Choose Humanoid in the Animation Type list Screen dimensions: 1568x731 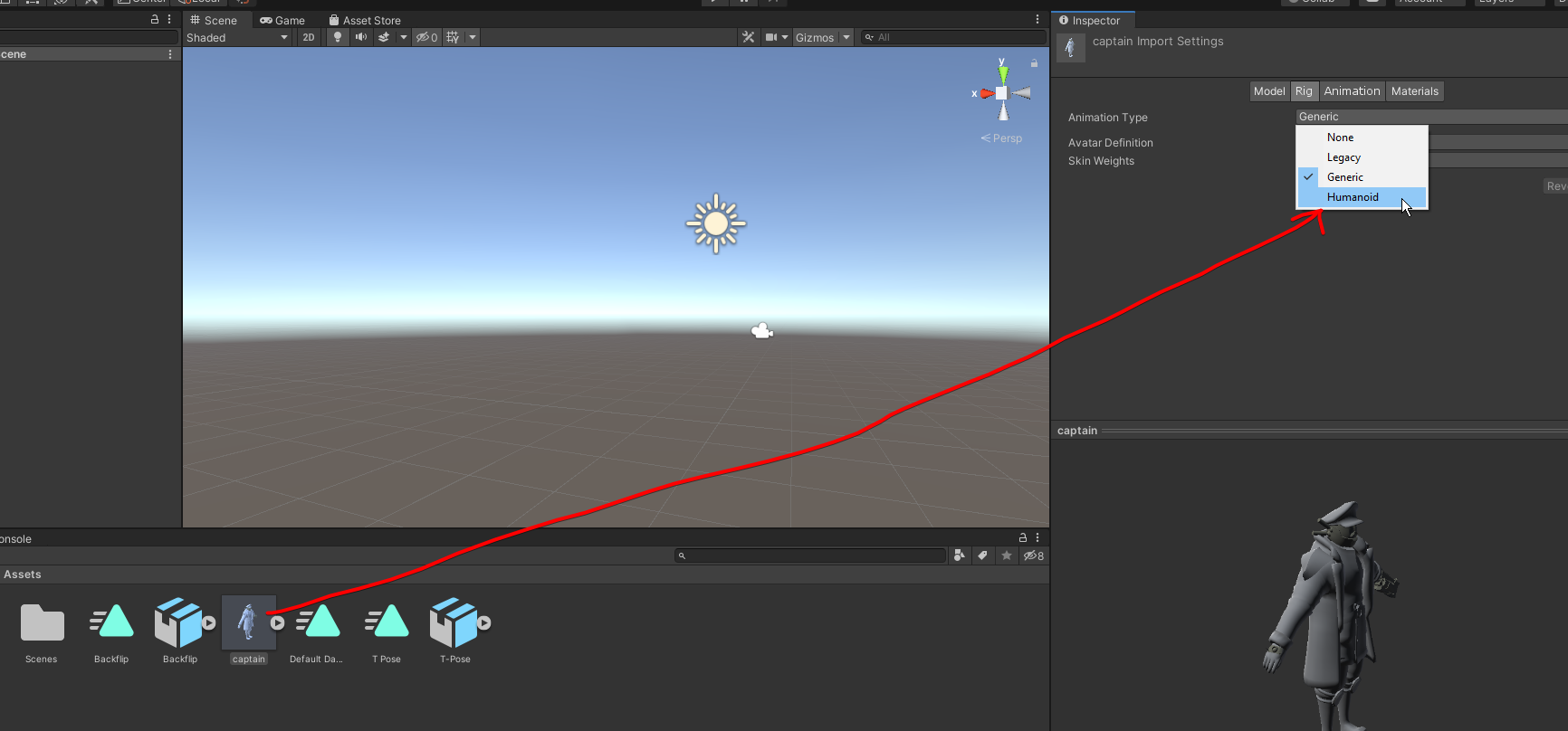(1362, 197)
